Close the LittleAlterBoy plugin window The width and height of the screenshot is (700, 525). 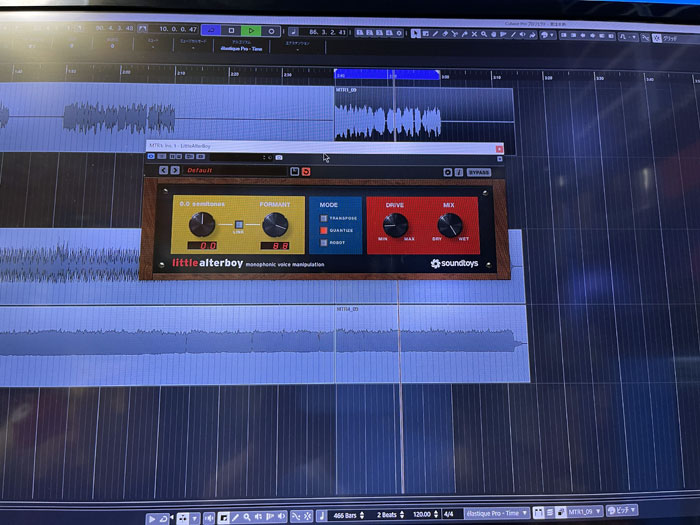tap(499, 149)
